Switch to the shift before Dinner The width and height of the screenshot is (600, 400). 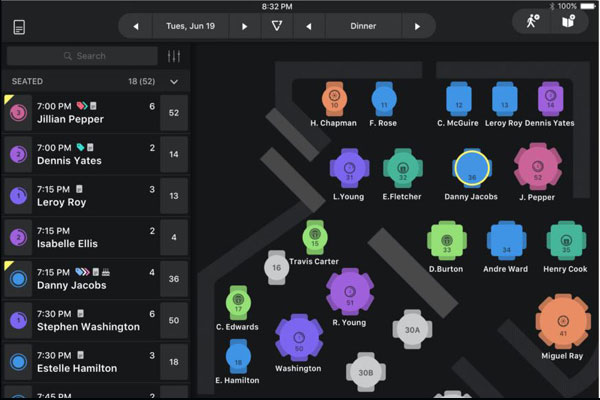[x=309, y=26]
